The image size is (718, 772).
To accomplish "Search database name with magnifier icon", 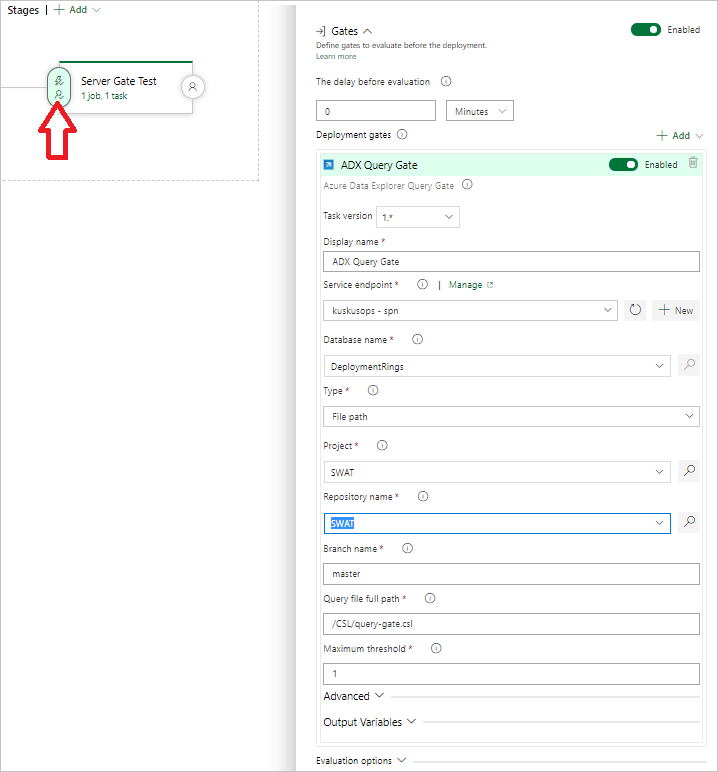I will 688,366.
